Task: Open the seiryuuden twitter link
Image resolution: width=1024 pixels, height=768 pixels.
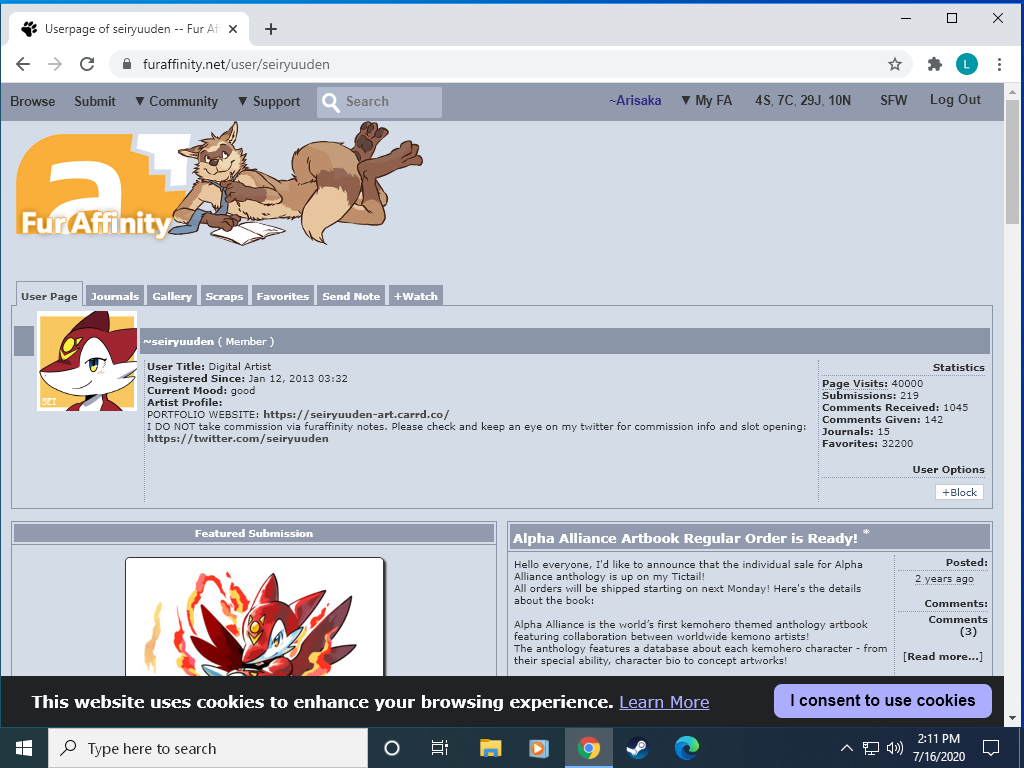Action: pyautogui.click(x=238, y=439)
